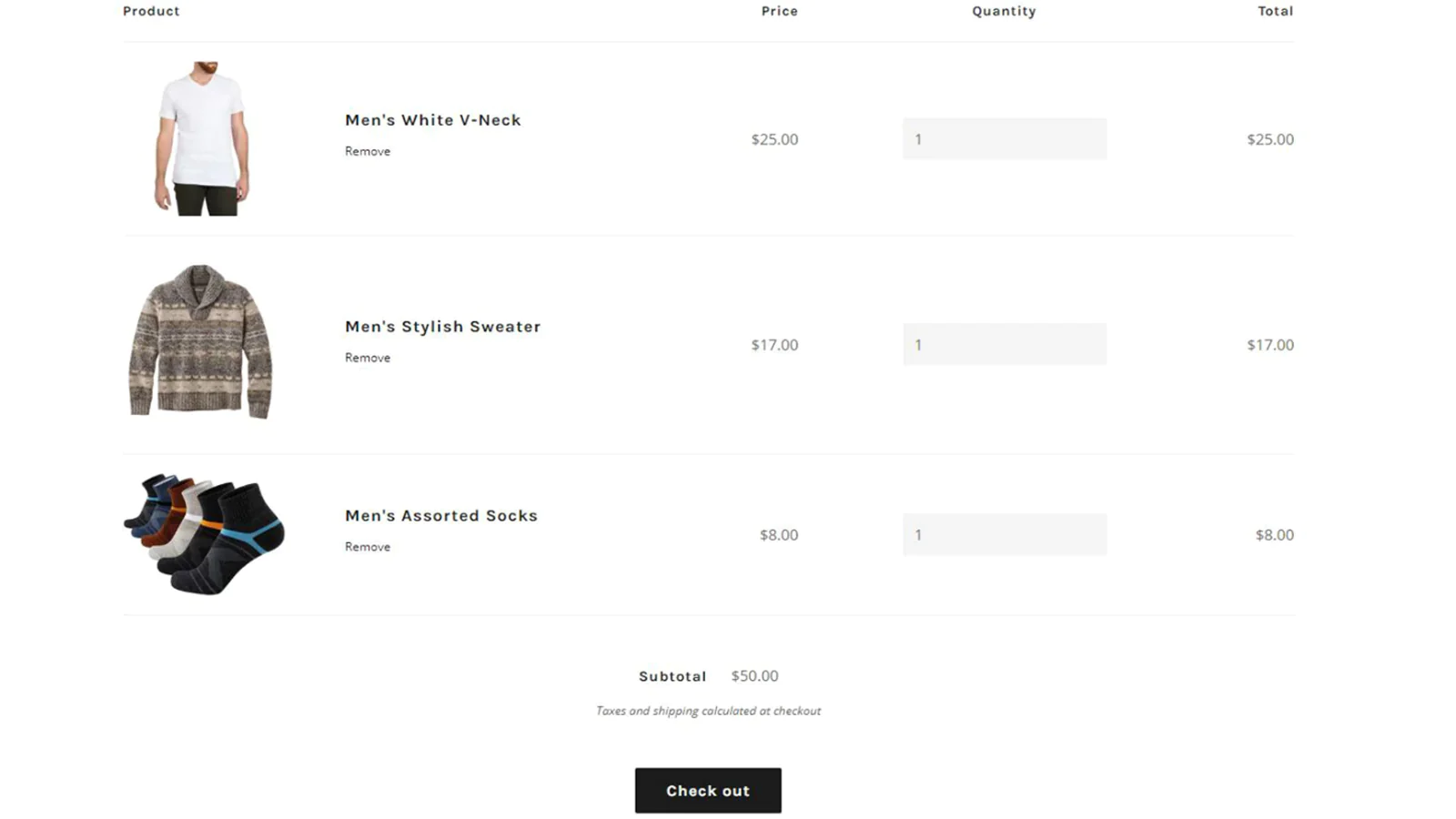This screenshot has height=819, width=1456.
Task: Remove the White V-Neck from cart
Action: pos(368,152)
